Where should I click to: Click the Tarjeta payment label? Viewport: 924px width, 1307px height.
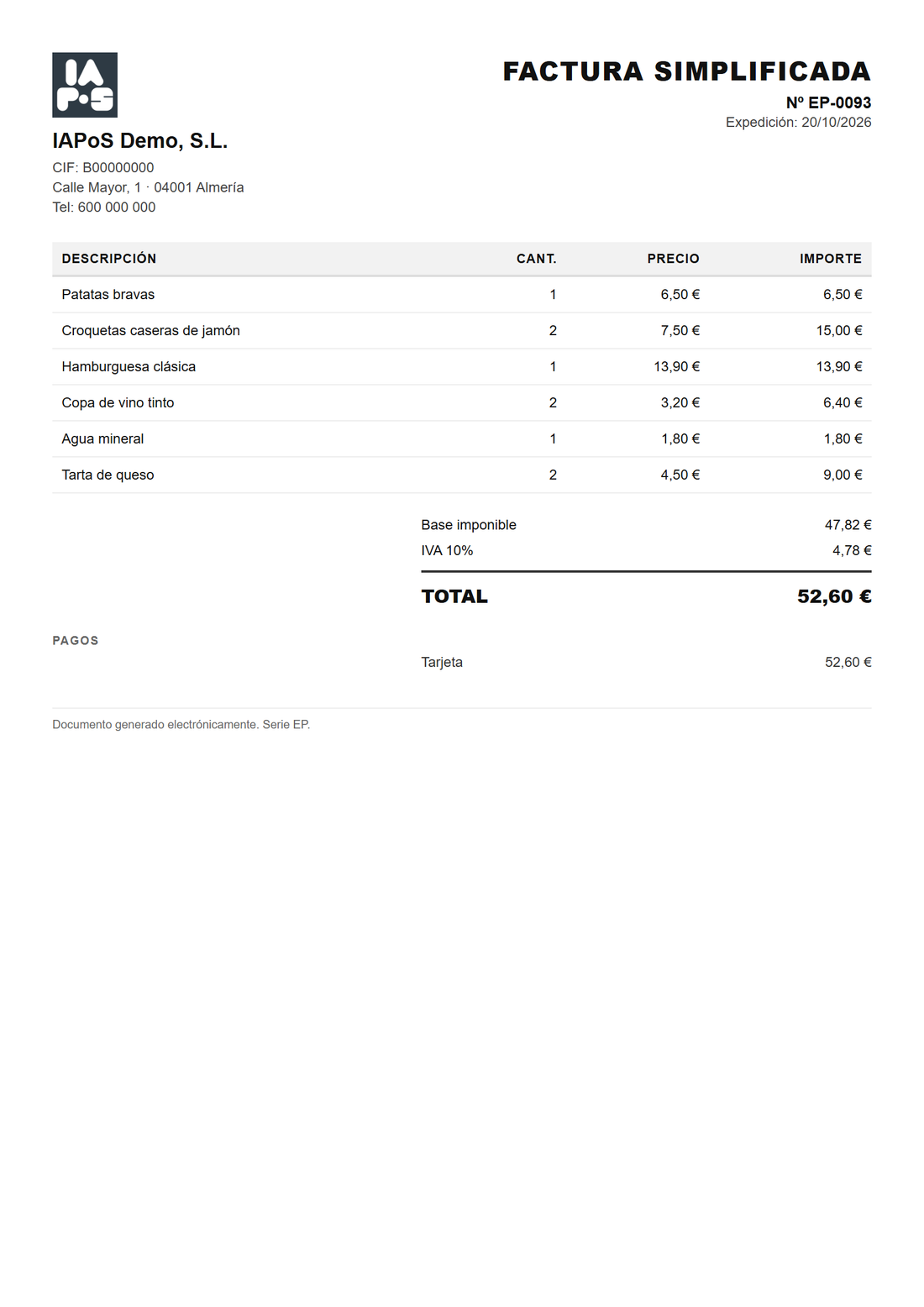click(x=442, y=663)
